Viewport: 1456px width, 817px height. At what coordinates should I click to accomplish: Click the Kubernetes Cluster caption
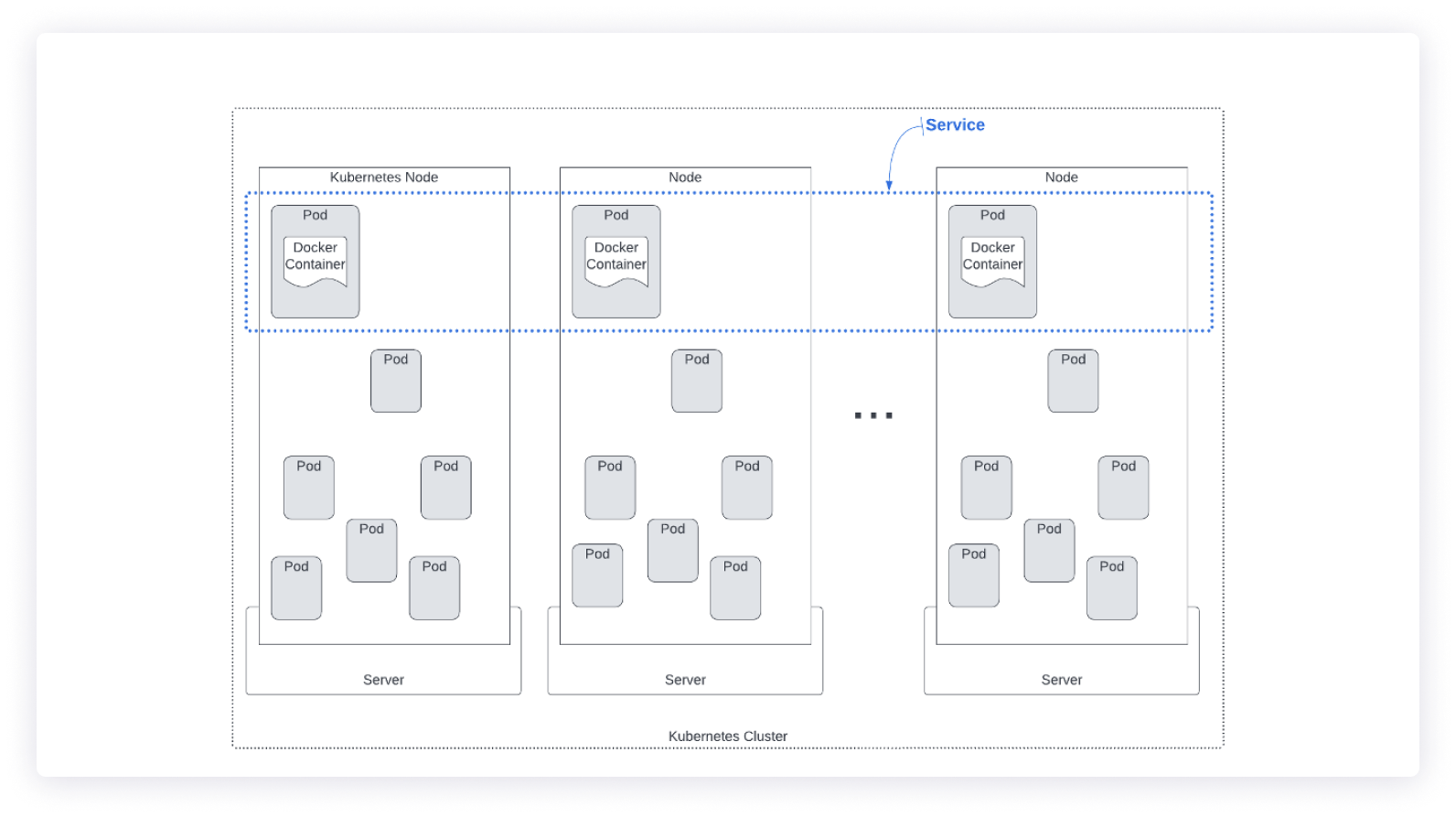pyautogui.click(x=728, y=736)
